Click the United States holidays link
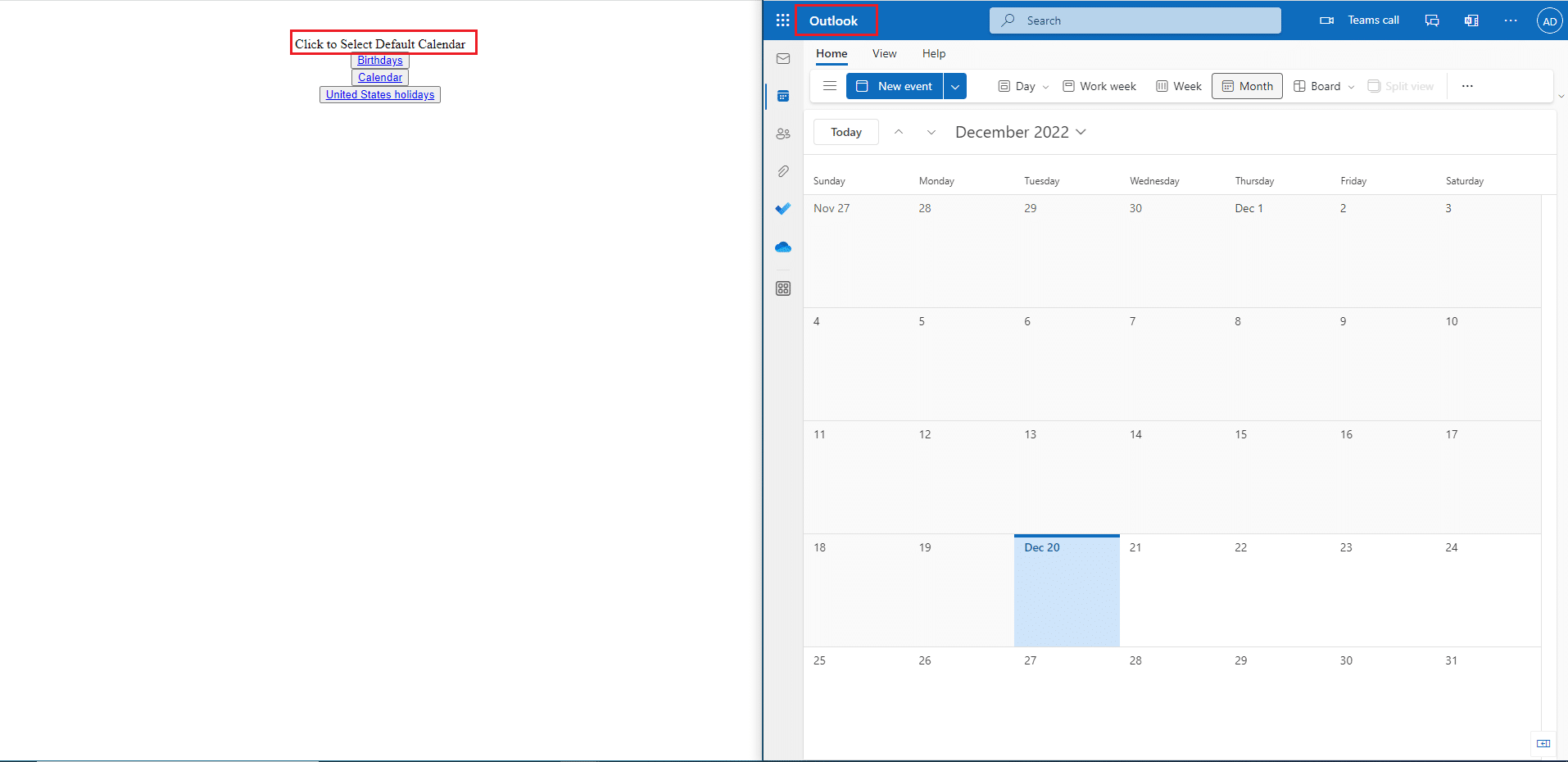 [380, 95]
